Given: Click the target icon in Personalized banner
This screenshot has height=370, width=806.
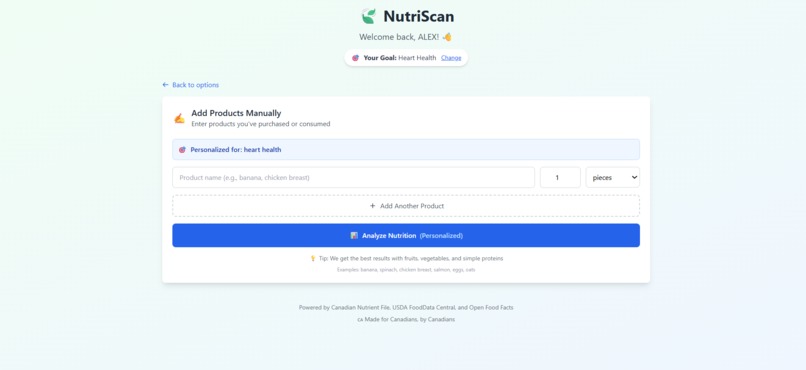Looking at the screenshot, I should tap(182, 150).
